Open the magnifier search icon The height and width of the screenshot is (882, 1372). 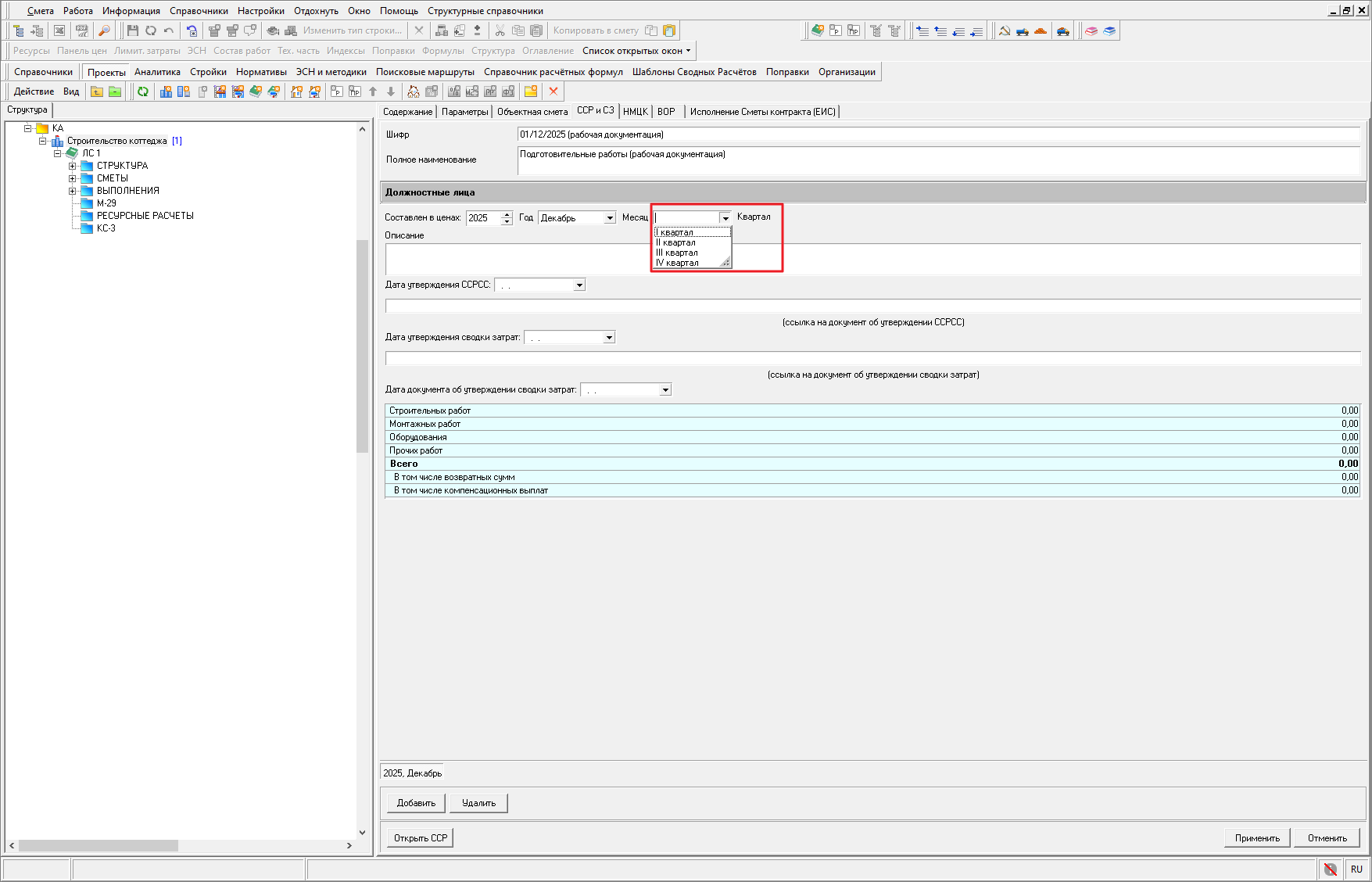(x=104, y=30)
